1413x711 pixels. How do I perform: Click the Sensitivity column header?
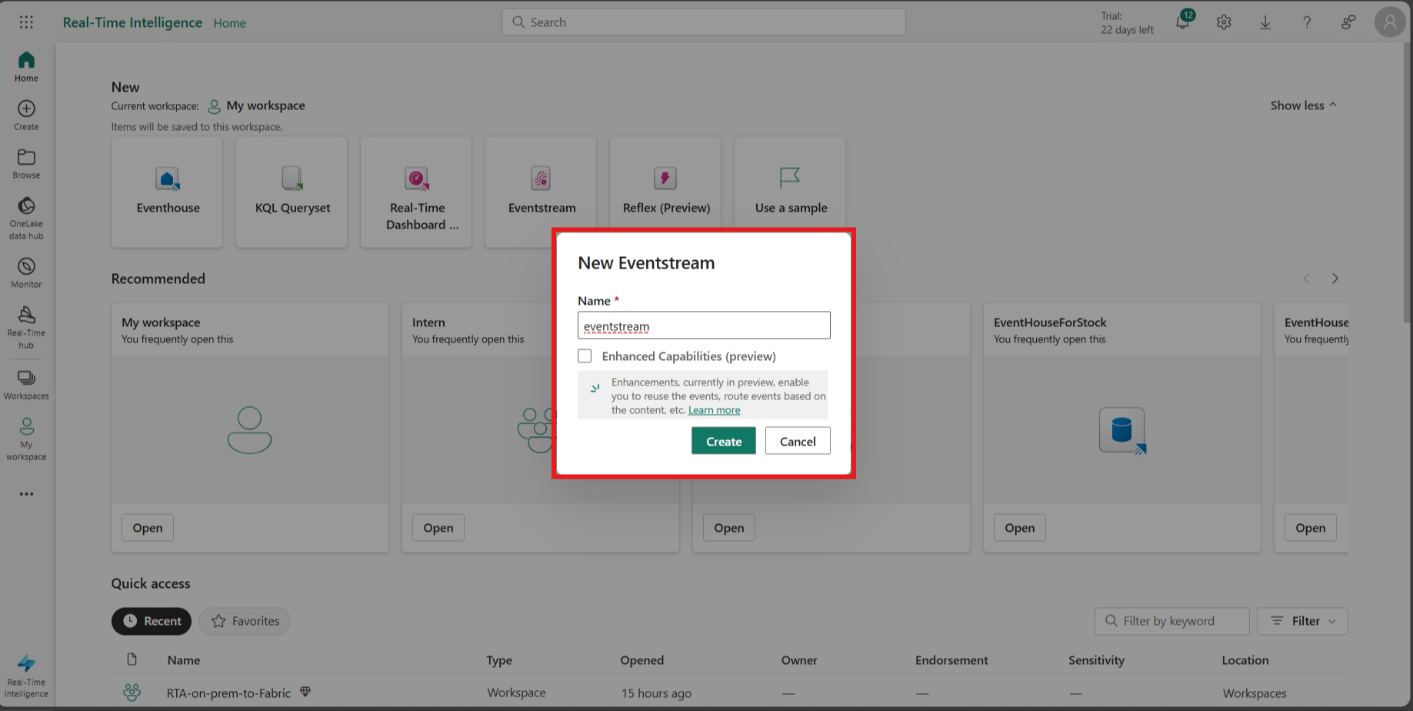1096,660
